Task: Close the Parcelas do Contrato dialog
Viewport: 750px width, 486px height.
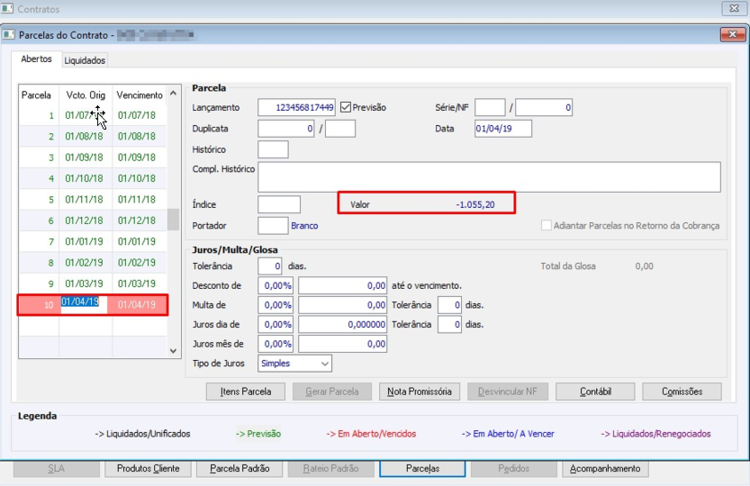Action: coord(732,34)
